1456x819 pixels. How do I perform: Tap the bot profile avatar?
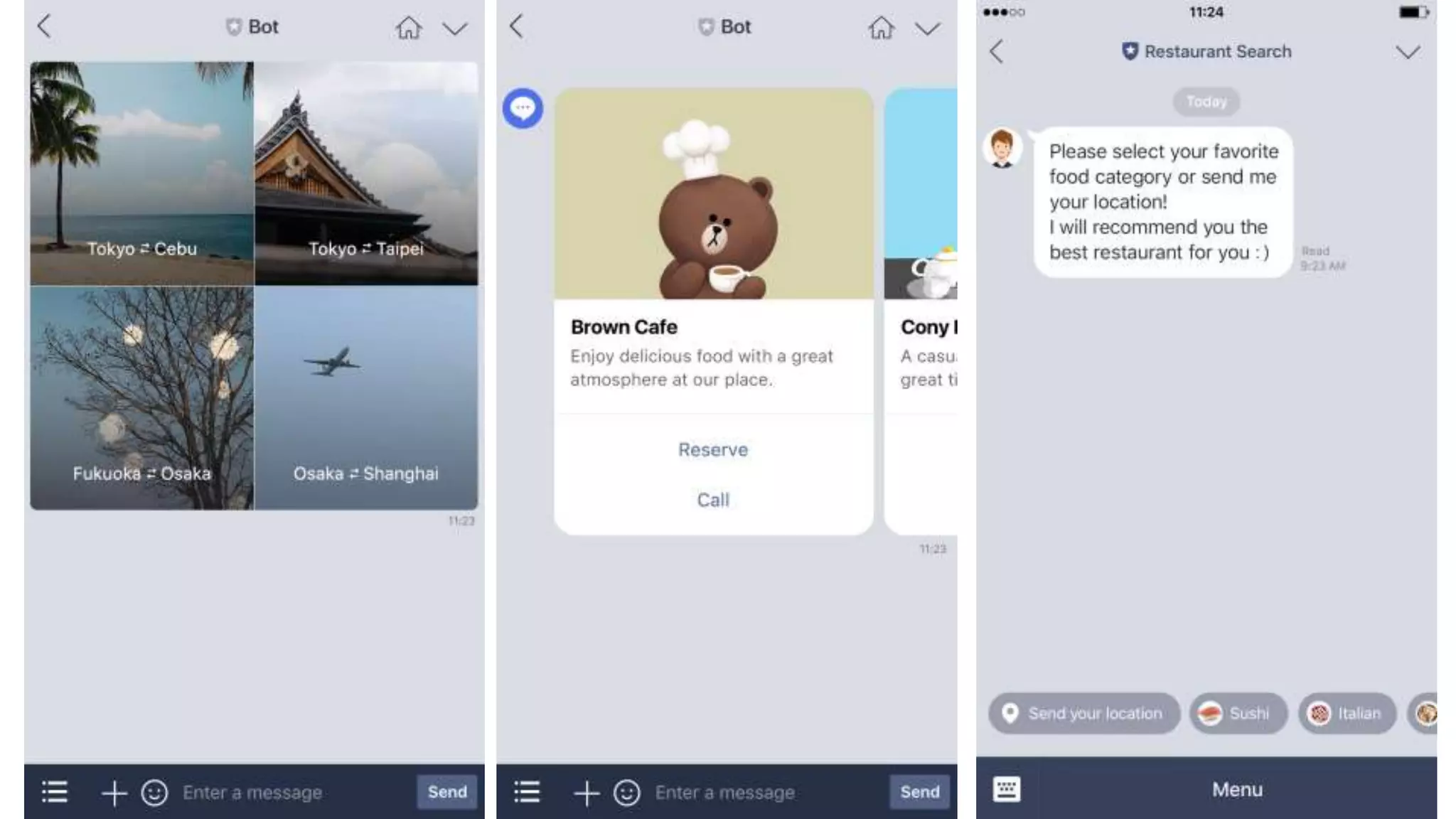(1002, 148)
